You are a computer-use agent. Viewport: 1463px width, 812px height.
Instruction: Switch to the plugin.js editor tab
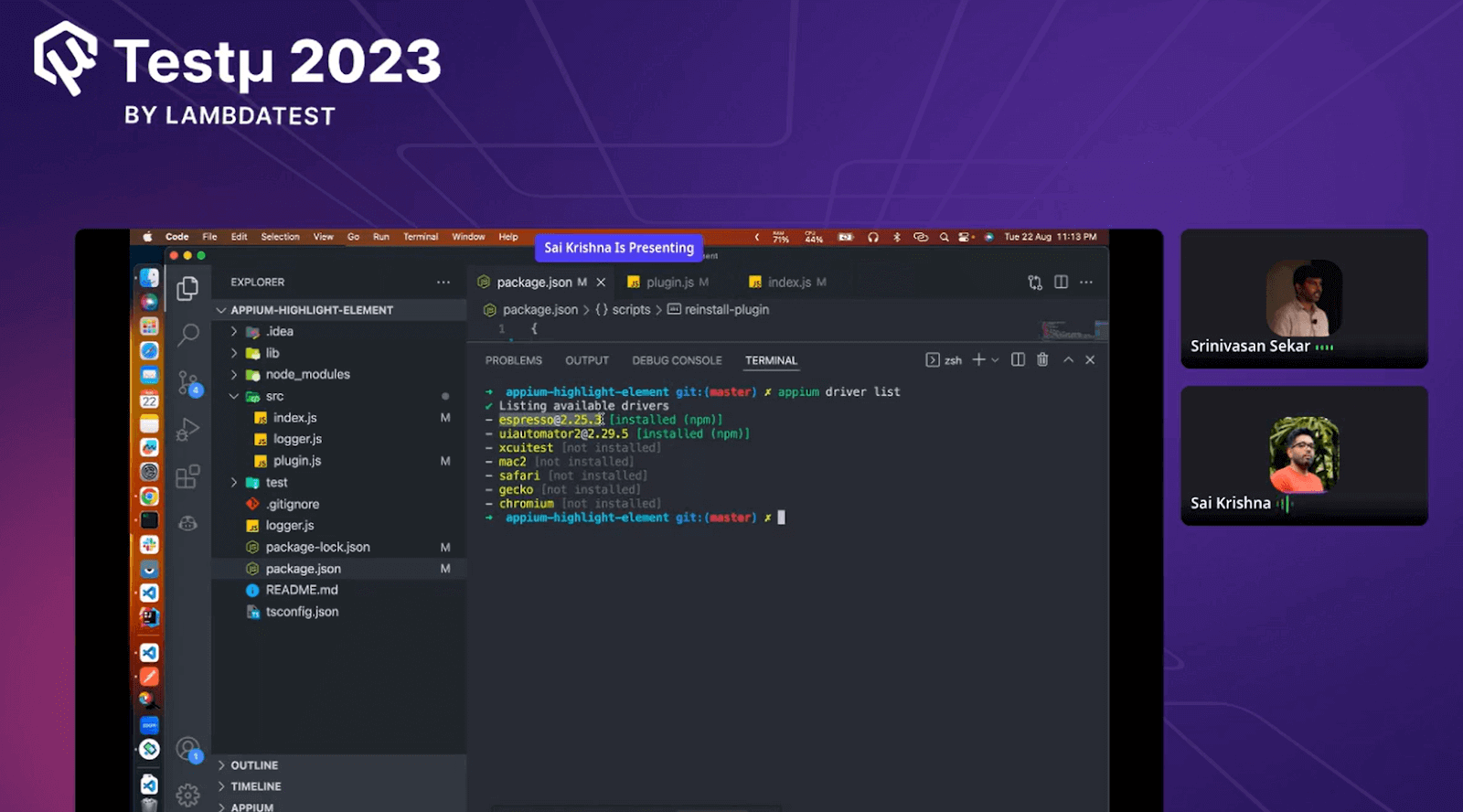(x=669, y=283)
